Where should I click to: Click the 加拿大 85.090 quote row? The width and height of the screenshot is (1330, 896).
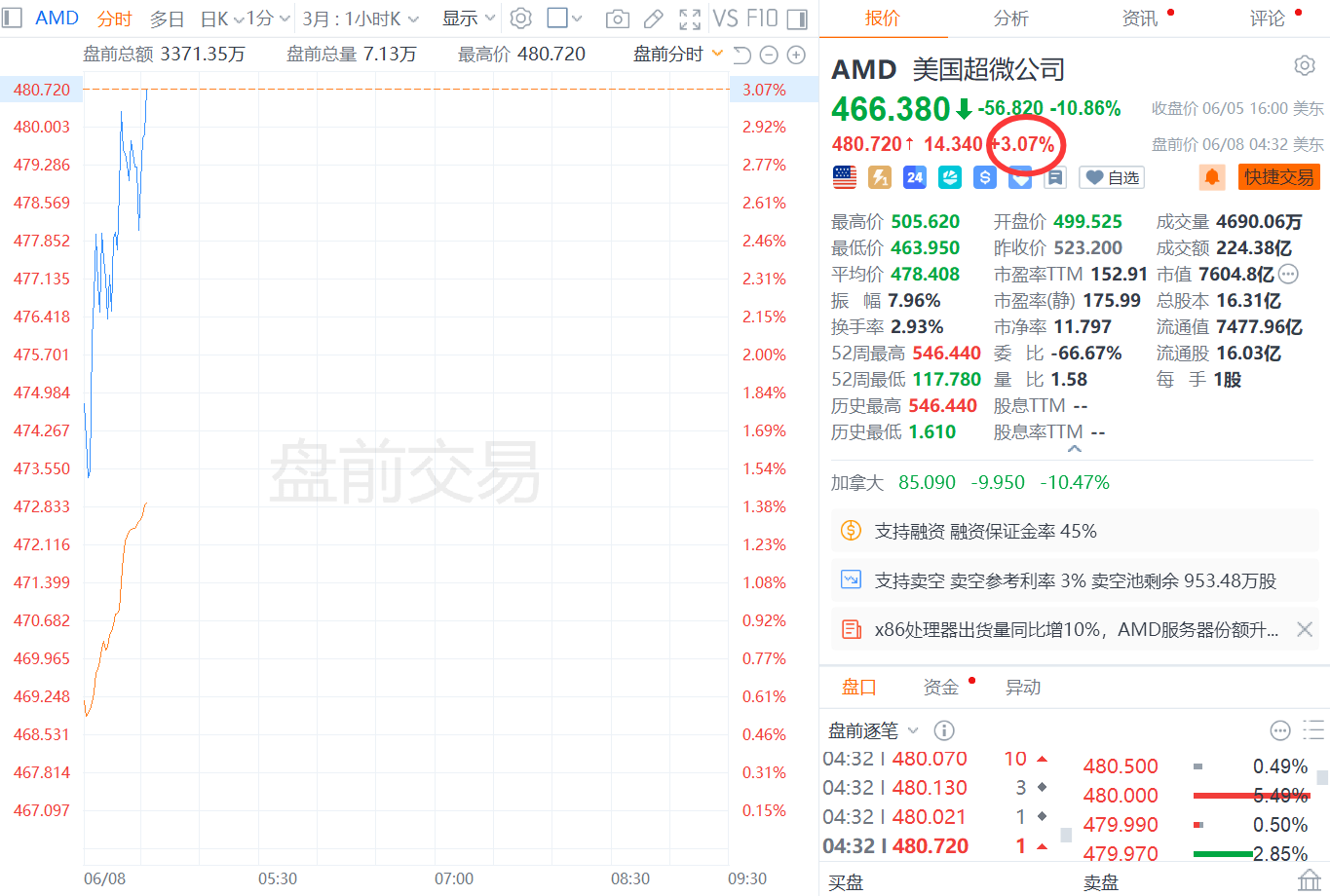click(970, 482)
